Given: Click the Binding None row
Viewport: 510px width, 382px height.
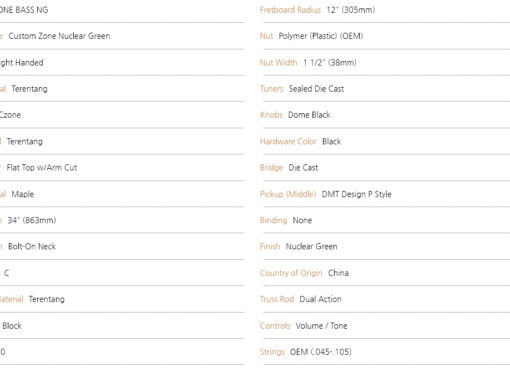Looking at the screenshot, I should pyautogui.click(x=385, y=220).
